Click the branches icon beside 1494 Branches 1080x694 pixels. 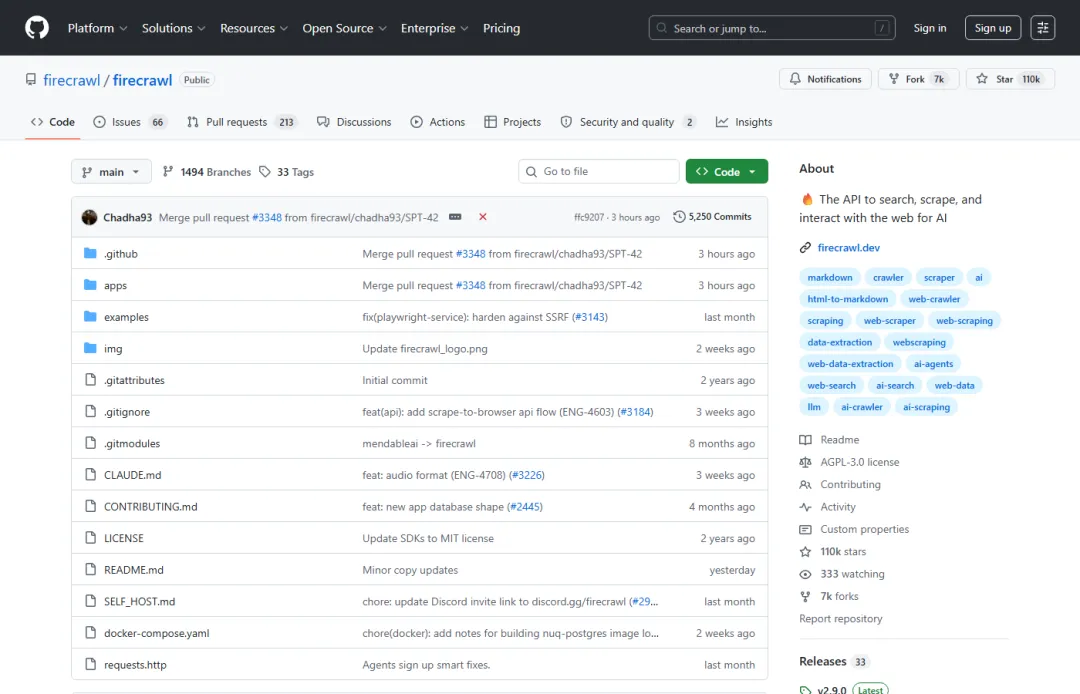168,171
